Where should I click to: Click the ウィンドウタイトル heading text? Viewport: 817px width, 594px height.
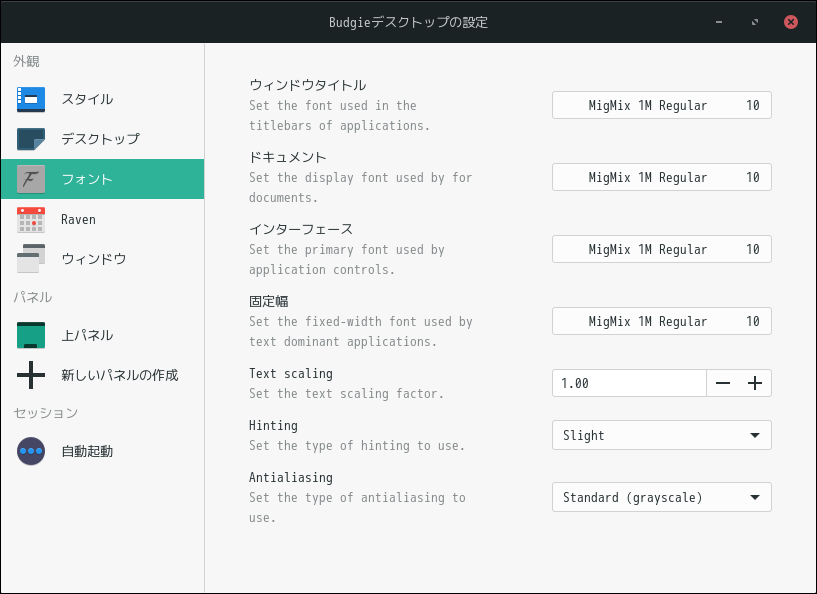pyautogui.click(x=307, y=85)
